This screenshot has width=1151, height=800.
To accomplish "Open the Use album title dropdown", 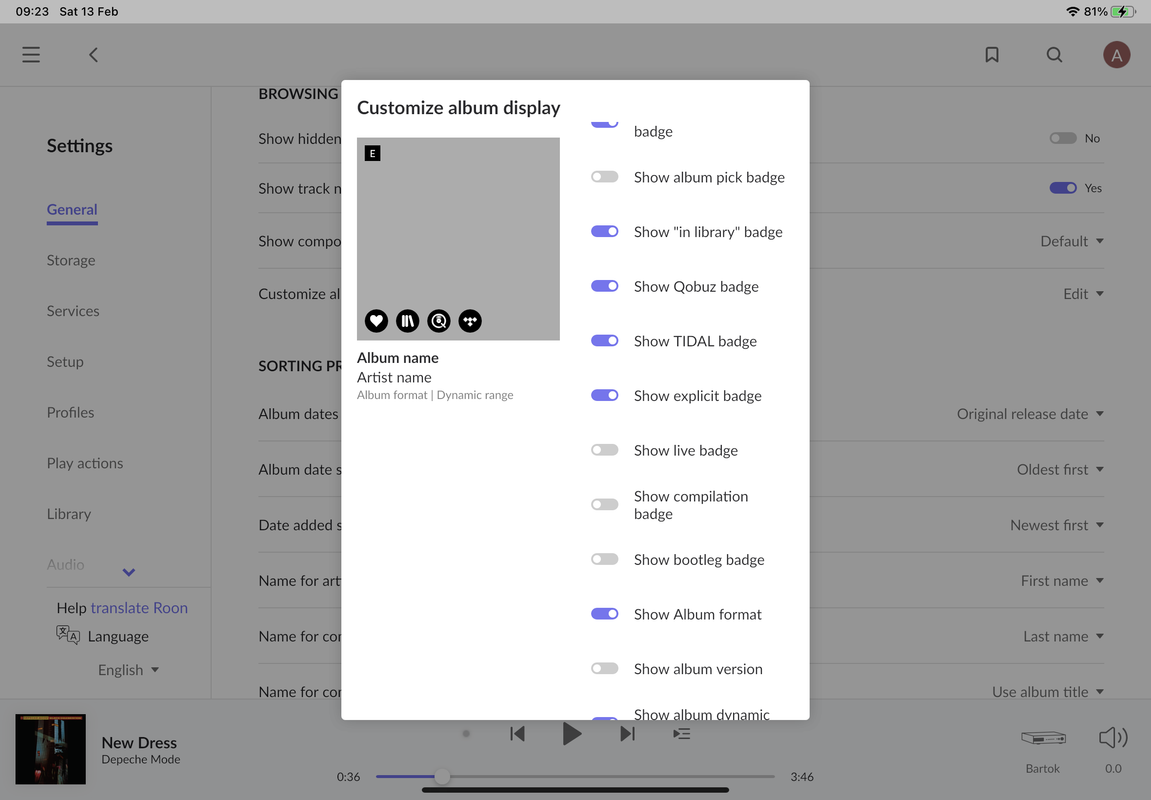I will (x=1047, y=692).
